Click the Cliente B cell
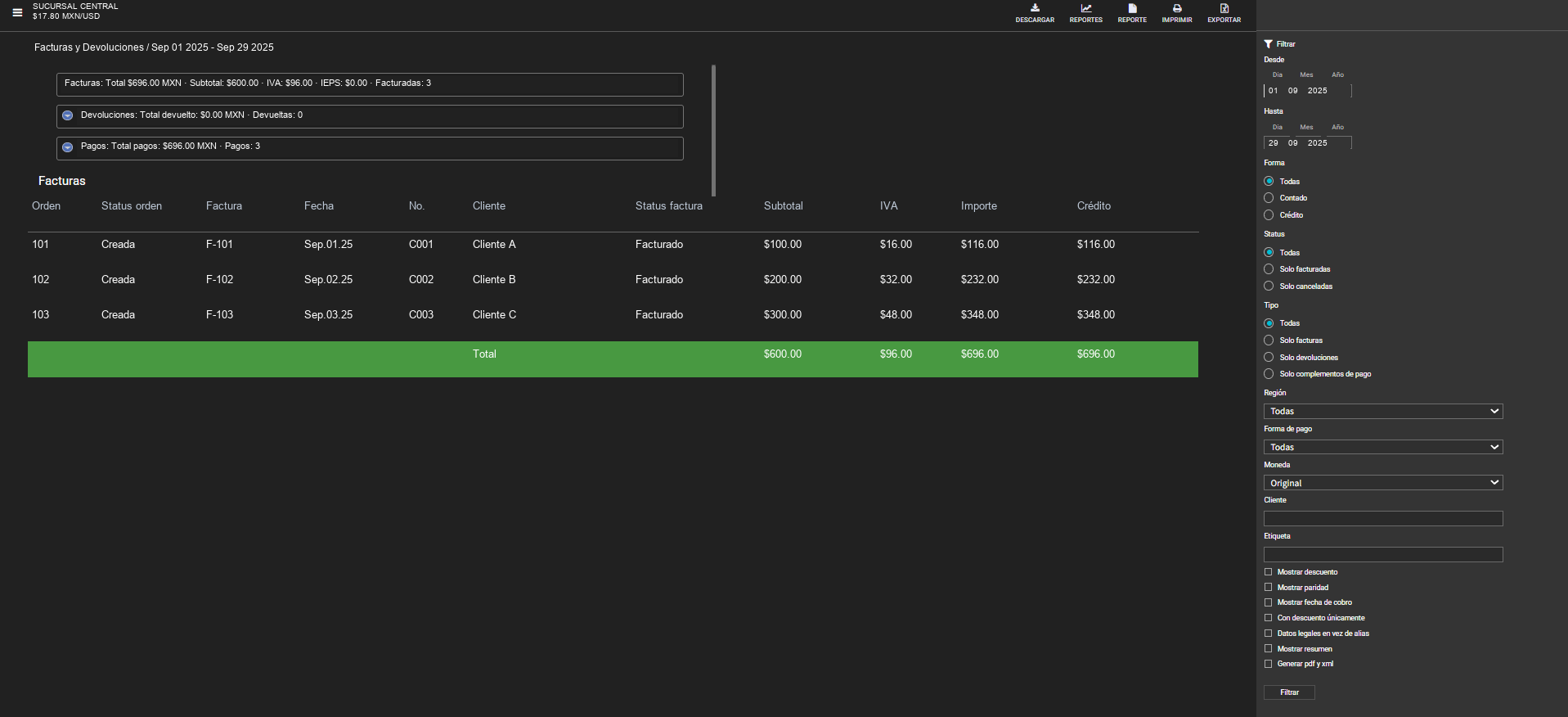Screen dimensions: 1568x717 494,280
